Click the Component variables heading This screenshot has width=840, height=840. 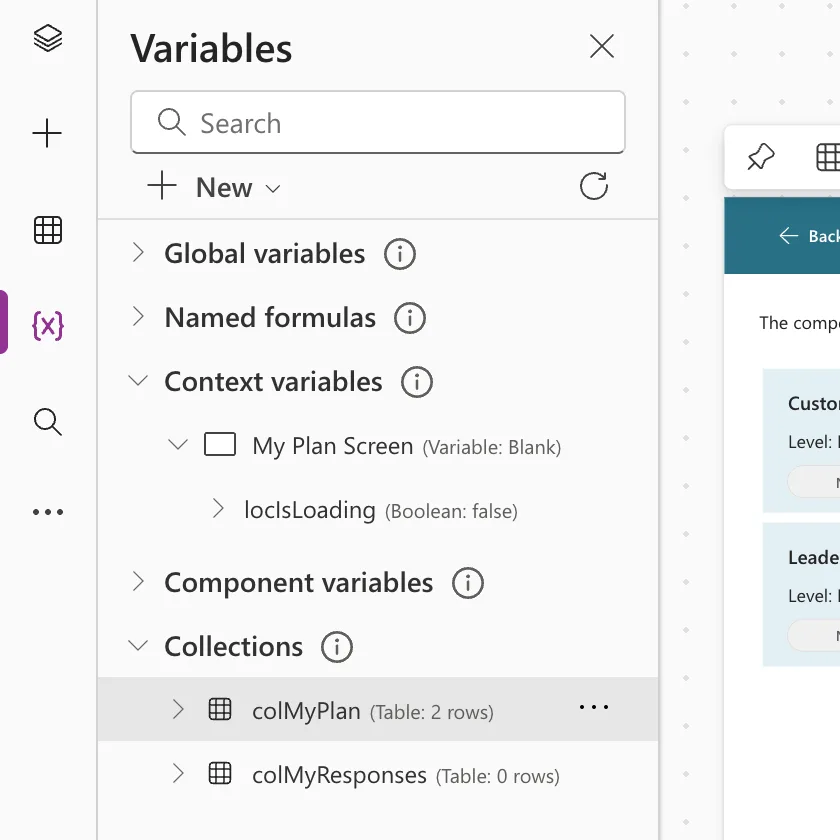(x=298, y=582)
